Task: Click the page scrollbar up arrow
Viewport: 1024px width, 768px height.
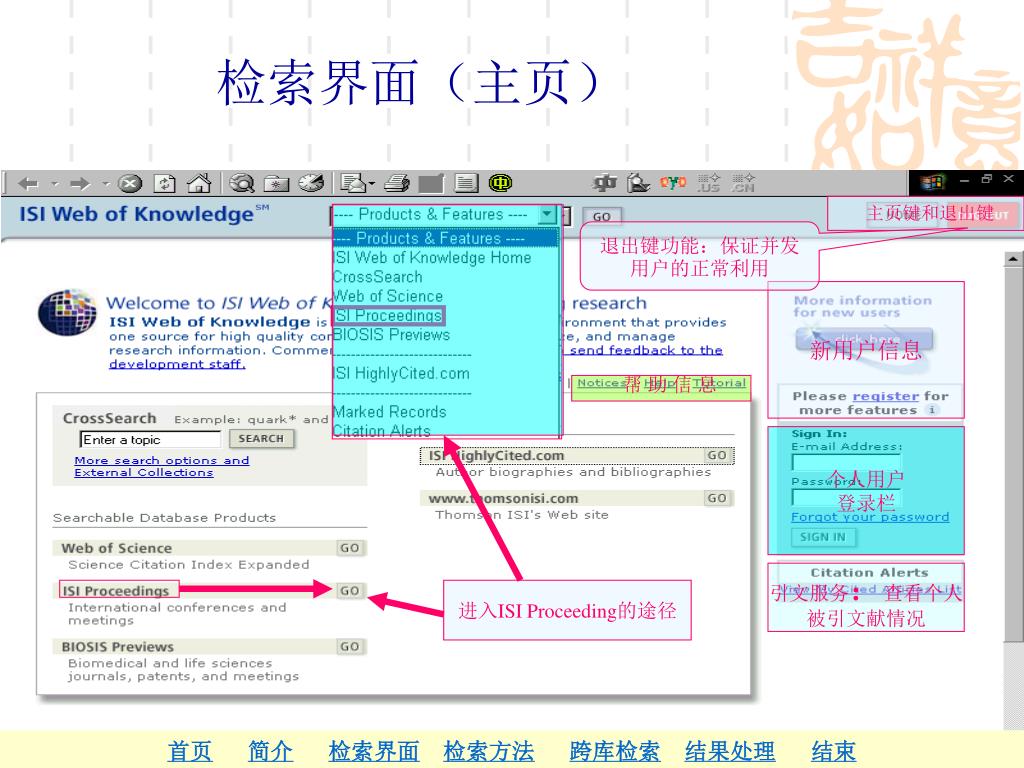Action: [x=1013, y=259]
